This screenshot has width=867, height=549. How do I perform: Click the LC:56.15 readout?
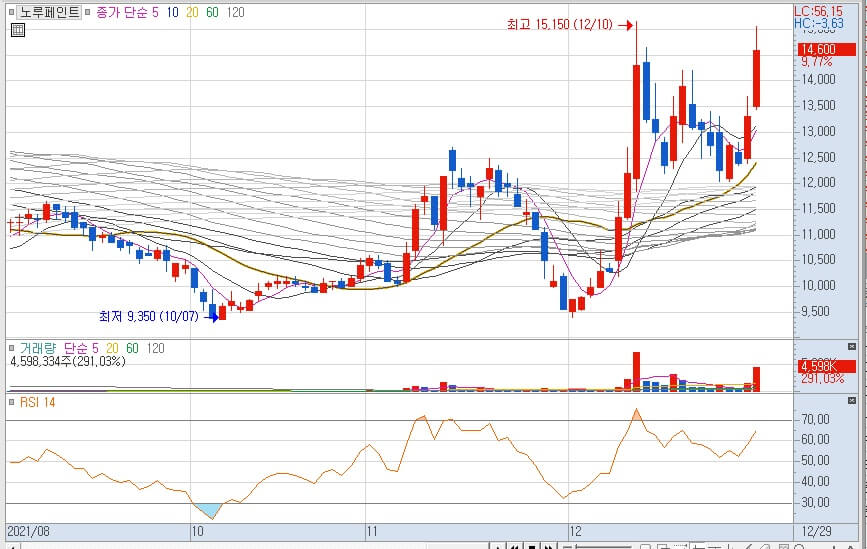(818, 11)
